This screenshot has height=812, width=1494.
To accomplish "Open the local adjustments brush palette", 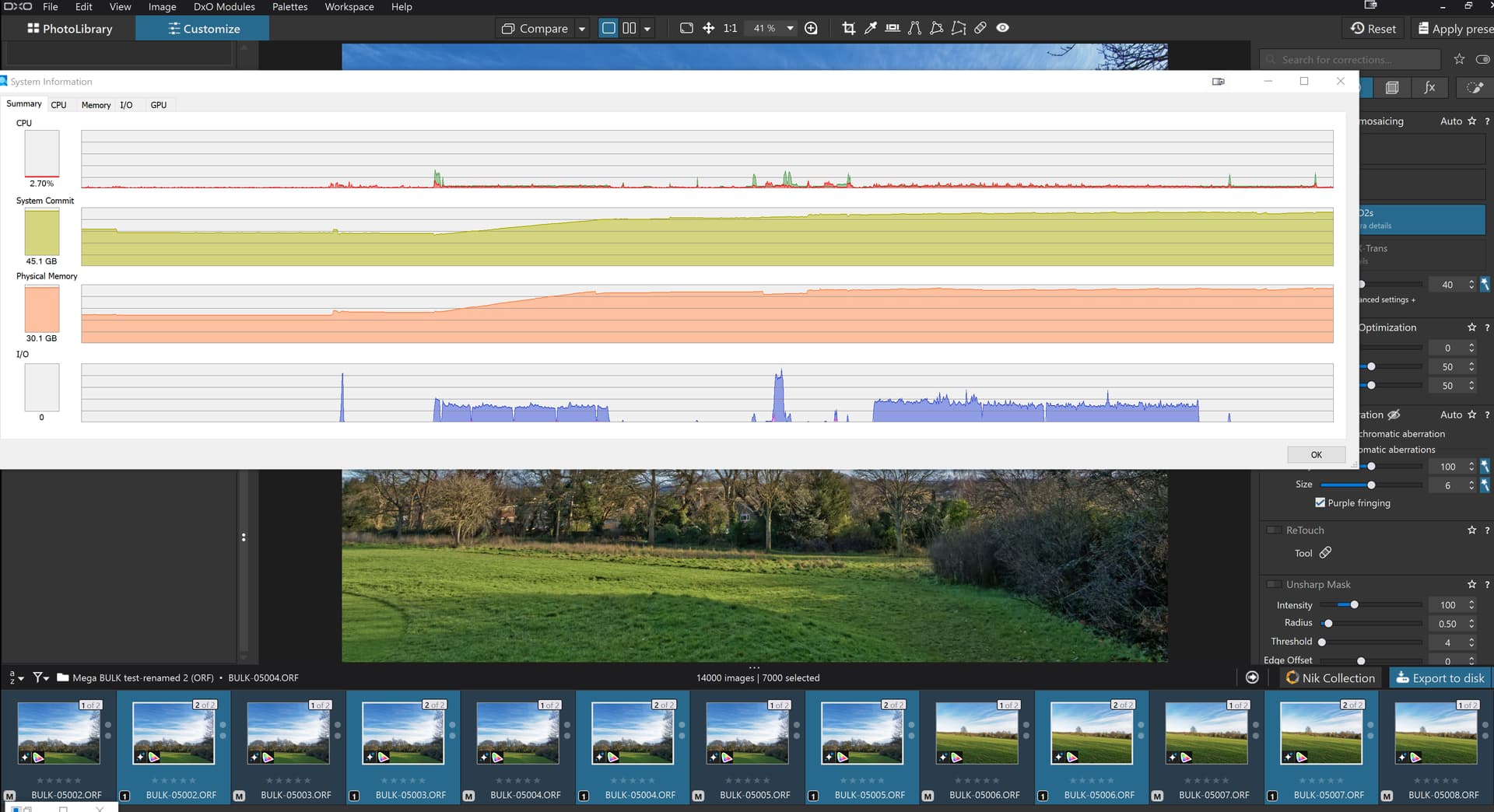I will click(x=1474, y=88).
